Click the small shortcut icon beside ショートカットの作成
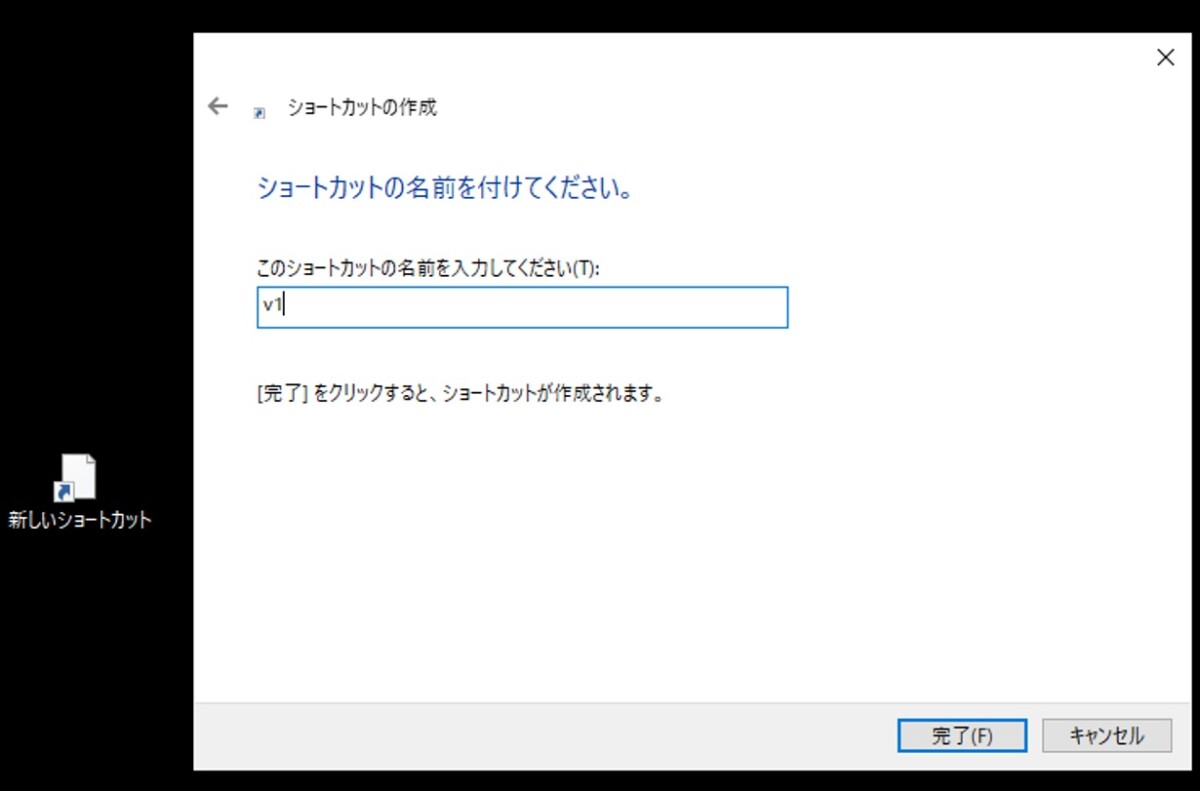The image size is (1200, 791). point(260,114)
